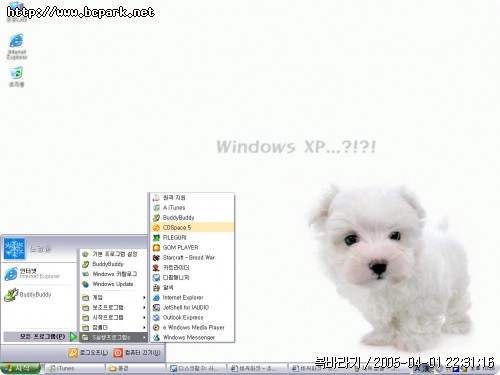Select the Internet Explorer desktop icon
This screenshot has width=500, height=375.
coord(17,47)
